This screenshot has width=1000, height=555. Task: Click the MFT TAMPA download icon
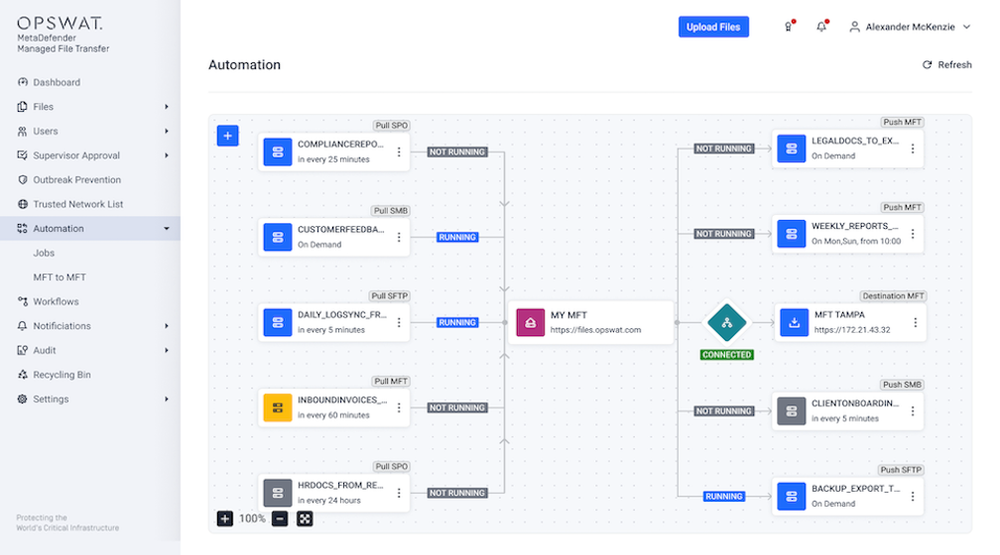pos(794,323)
